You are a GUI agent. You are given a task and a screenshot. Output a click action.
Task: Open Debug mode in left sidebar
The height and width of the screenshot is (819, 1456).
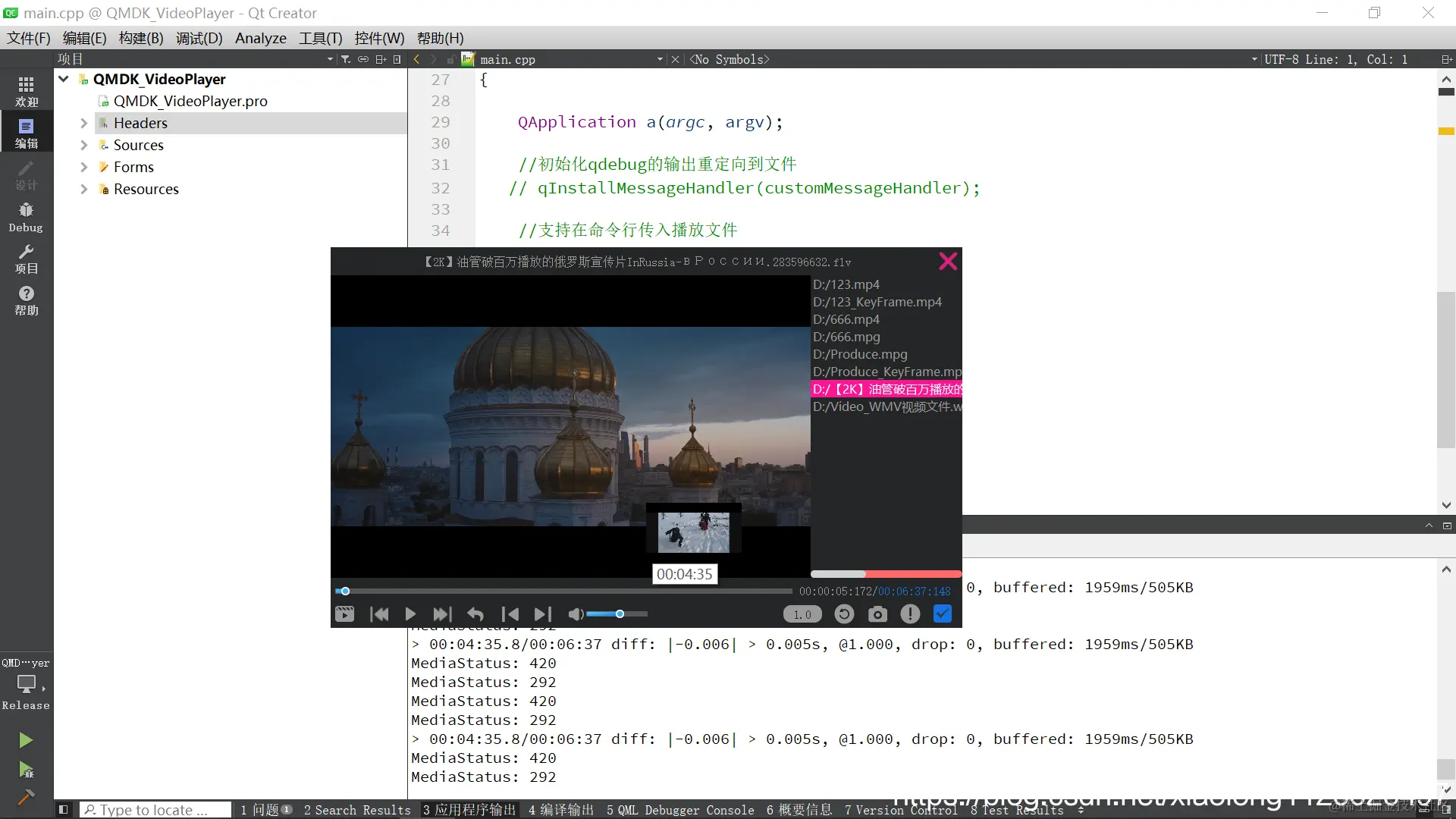click(26, 217)
